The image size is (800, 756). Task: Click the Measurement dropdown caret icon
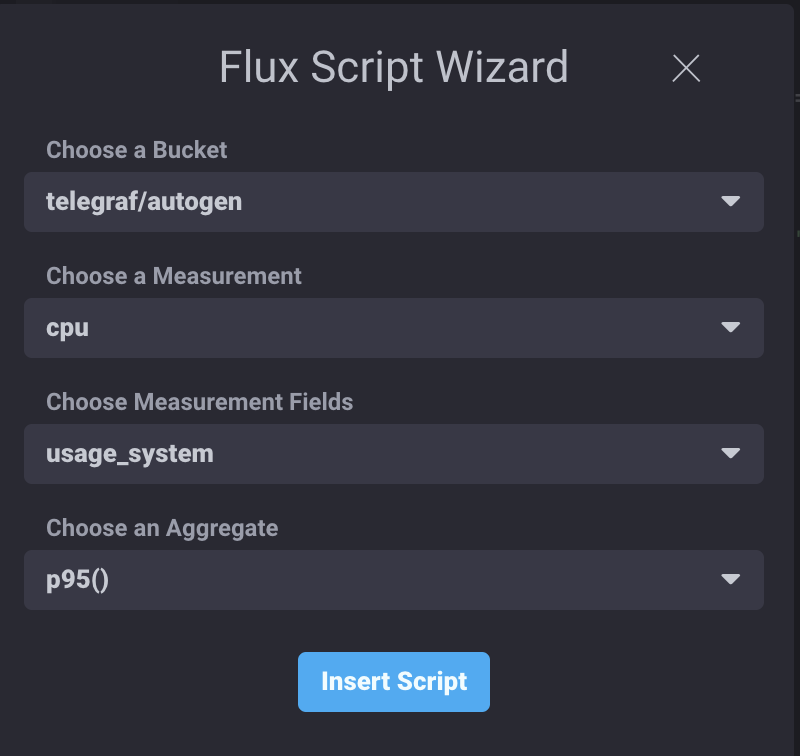click(730, 328)
